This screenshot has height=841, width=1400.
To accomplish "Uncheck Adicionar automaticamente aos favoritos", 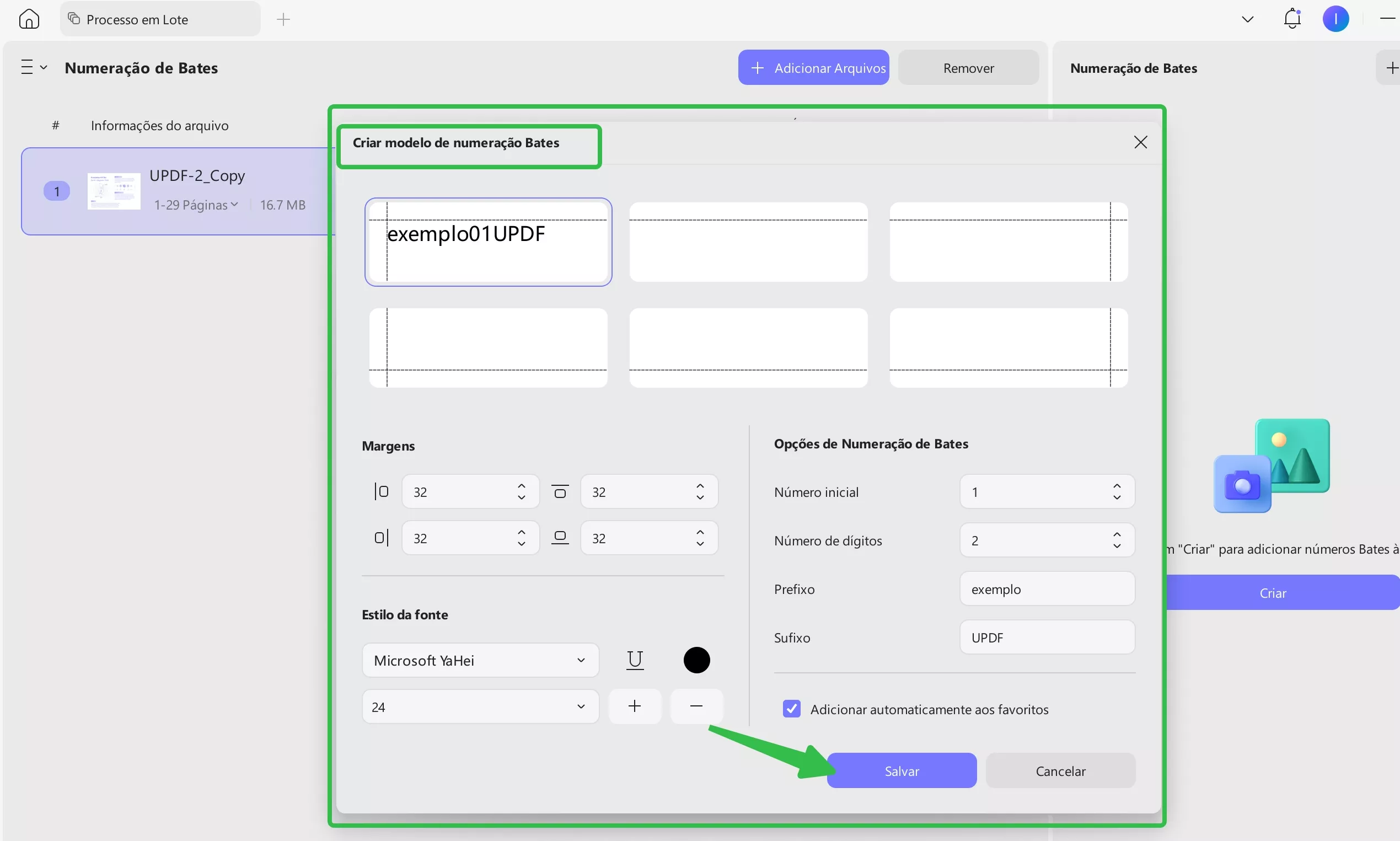I will (x=791, y=709).
